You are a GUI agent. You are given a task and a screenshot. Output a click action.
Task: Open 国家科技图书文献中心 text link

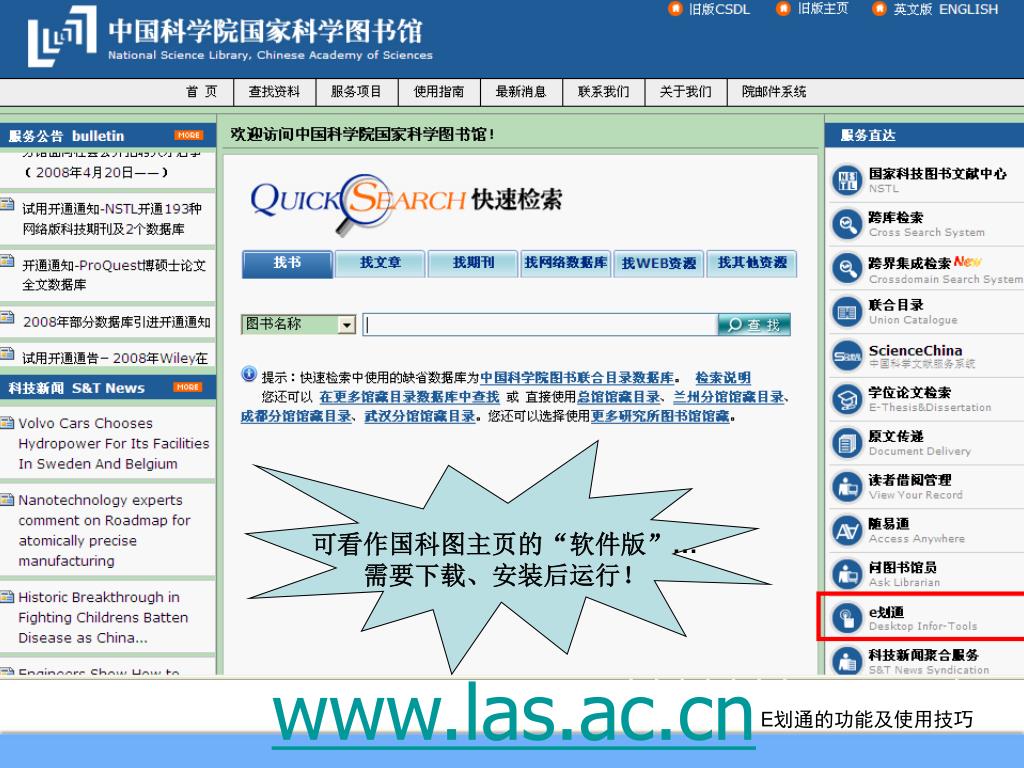(x=937, y=173)
